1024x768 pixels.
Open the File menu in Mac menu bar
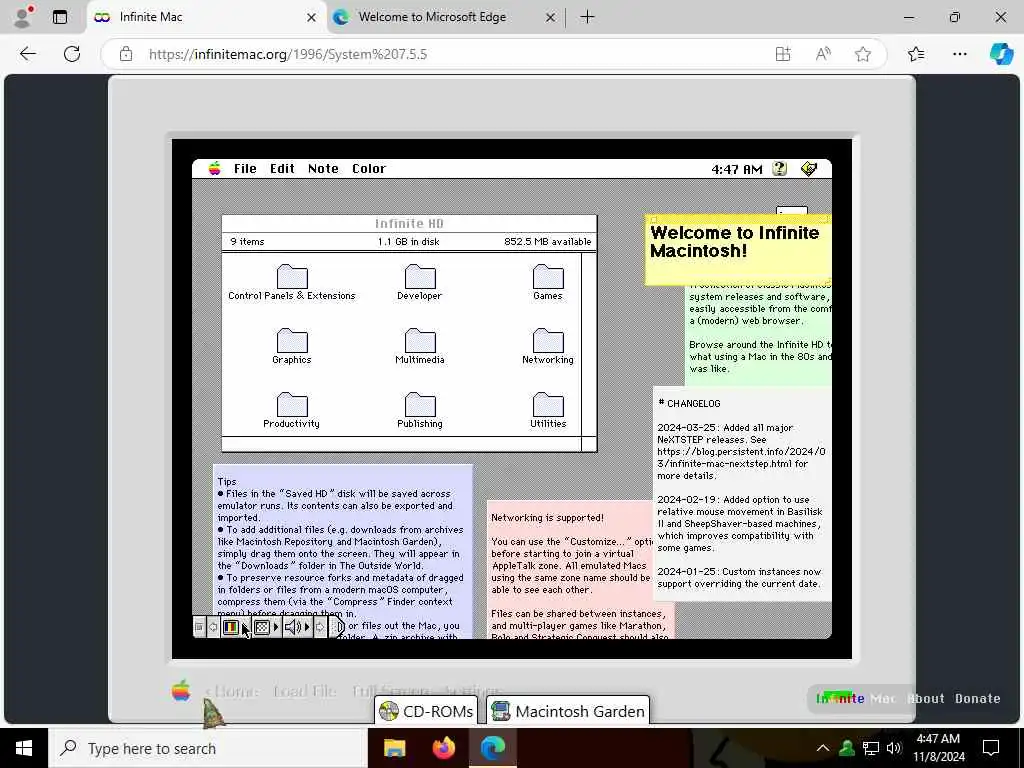(246, 168)
